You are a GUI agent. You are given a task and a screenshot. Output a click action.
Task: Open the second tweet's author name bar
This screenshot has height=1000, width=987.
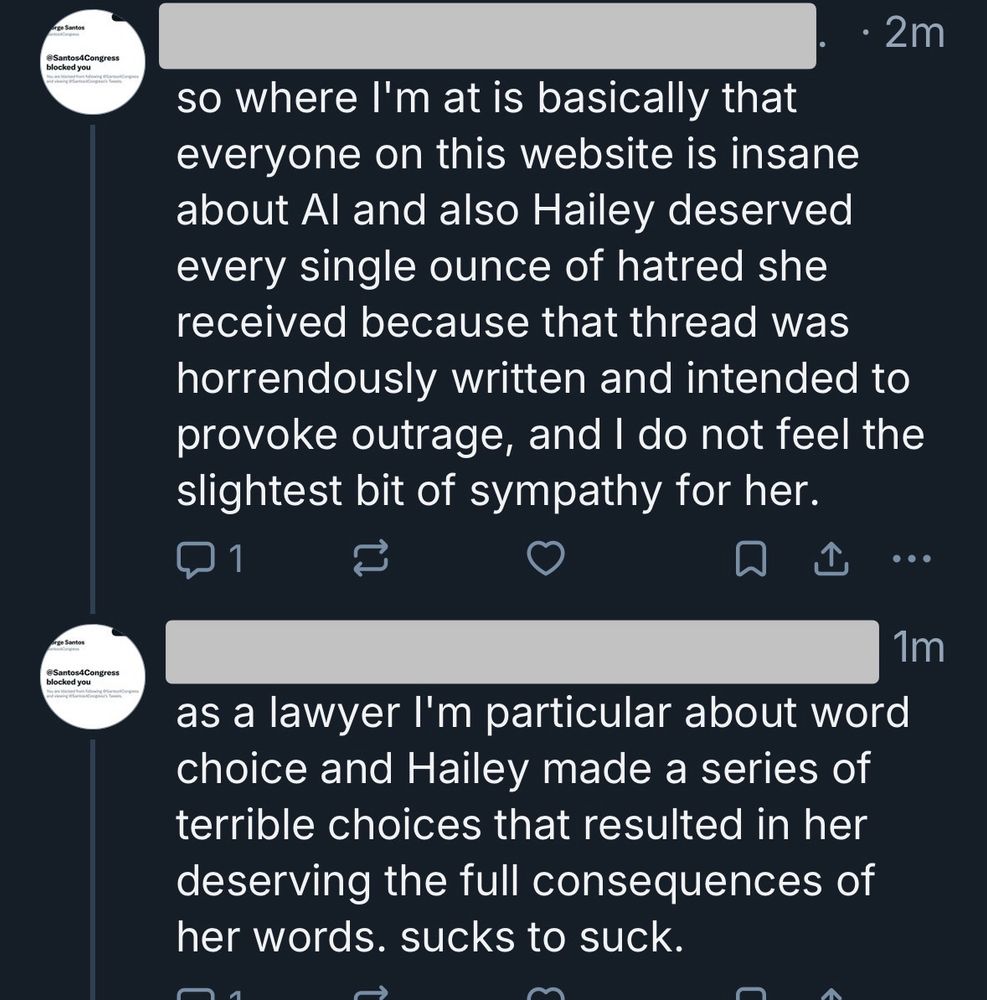[x=522, y=652]
